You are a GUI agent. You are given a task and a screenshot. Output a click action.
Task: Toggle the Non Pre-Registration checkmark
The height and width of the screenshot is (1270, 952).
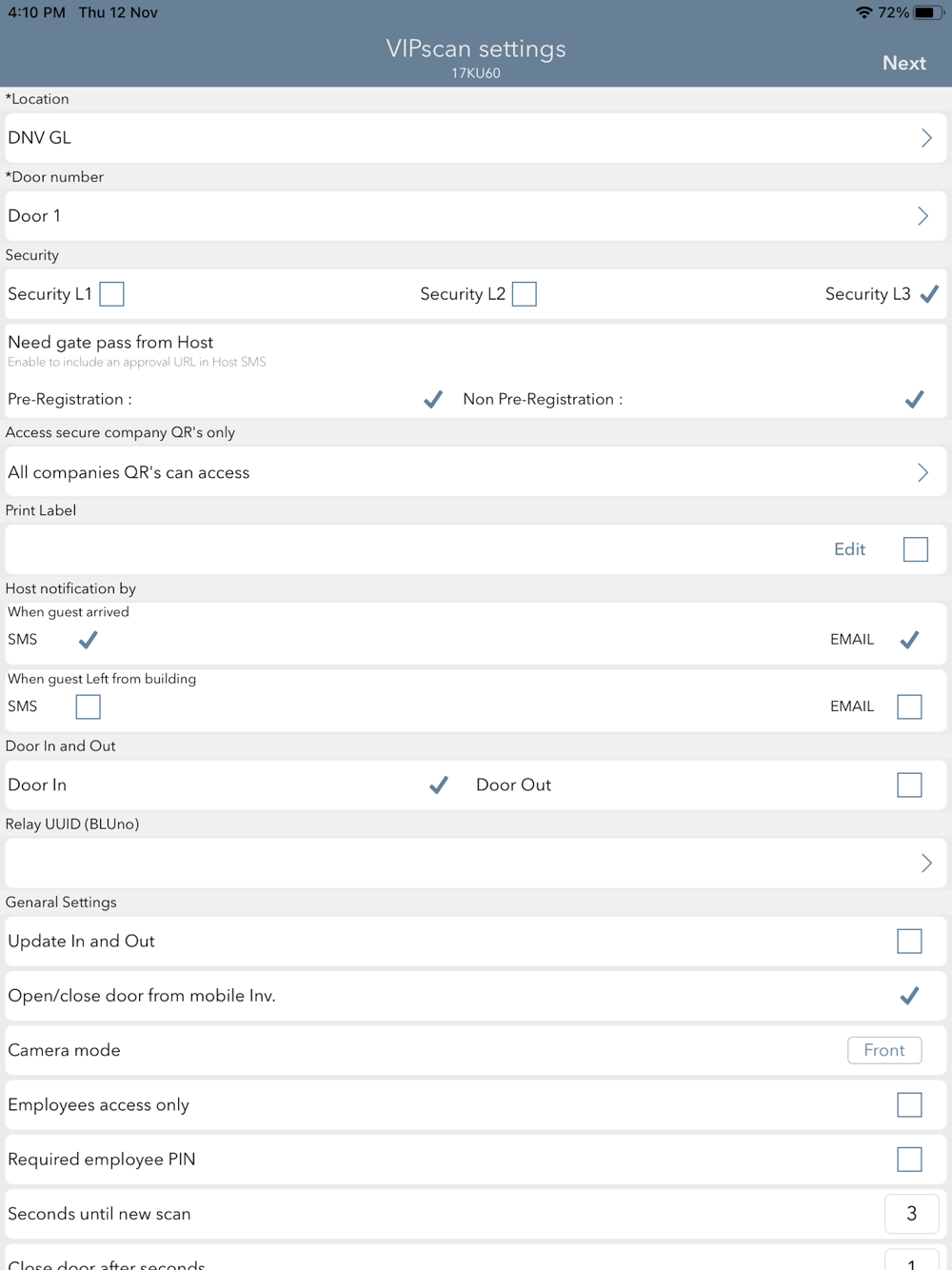914,399
